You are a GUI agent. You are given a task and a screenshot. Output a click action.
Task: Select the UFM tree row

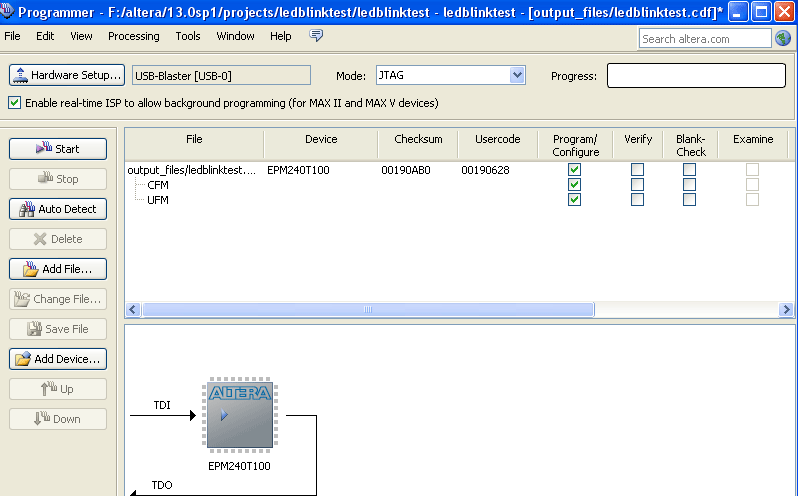158,200
